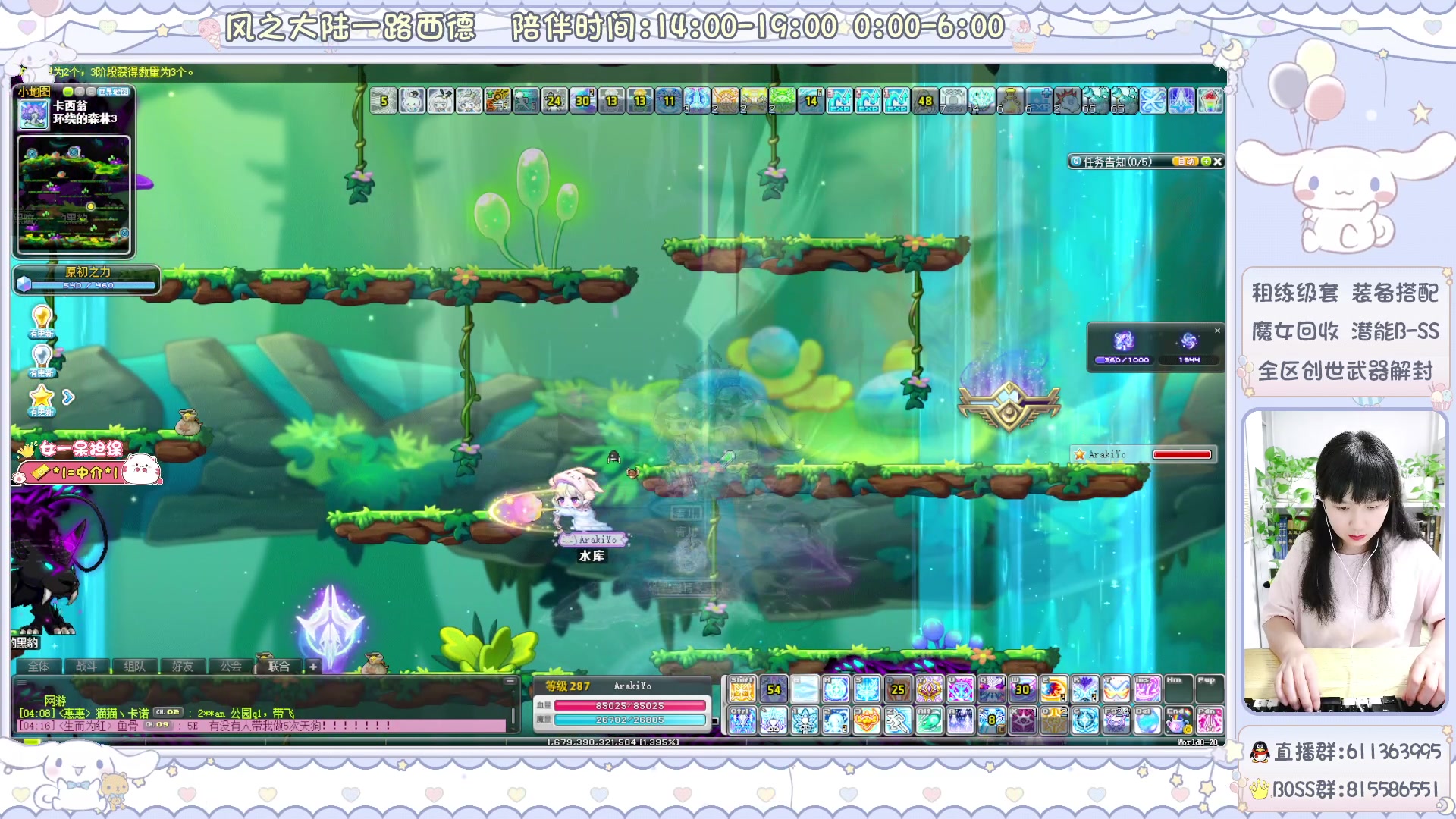The image size is (1456, 819).
Task: Click the 原初之力 540/460 gauge
Action: coord(87,279)
